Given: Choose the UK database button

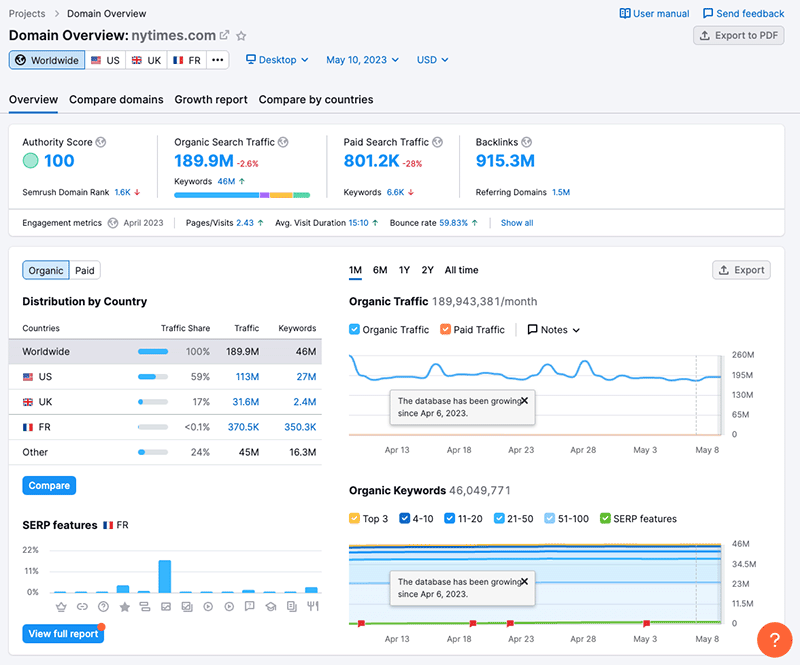Looking at the screenshot, I should coord(146,60).
